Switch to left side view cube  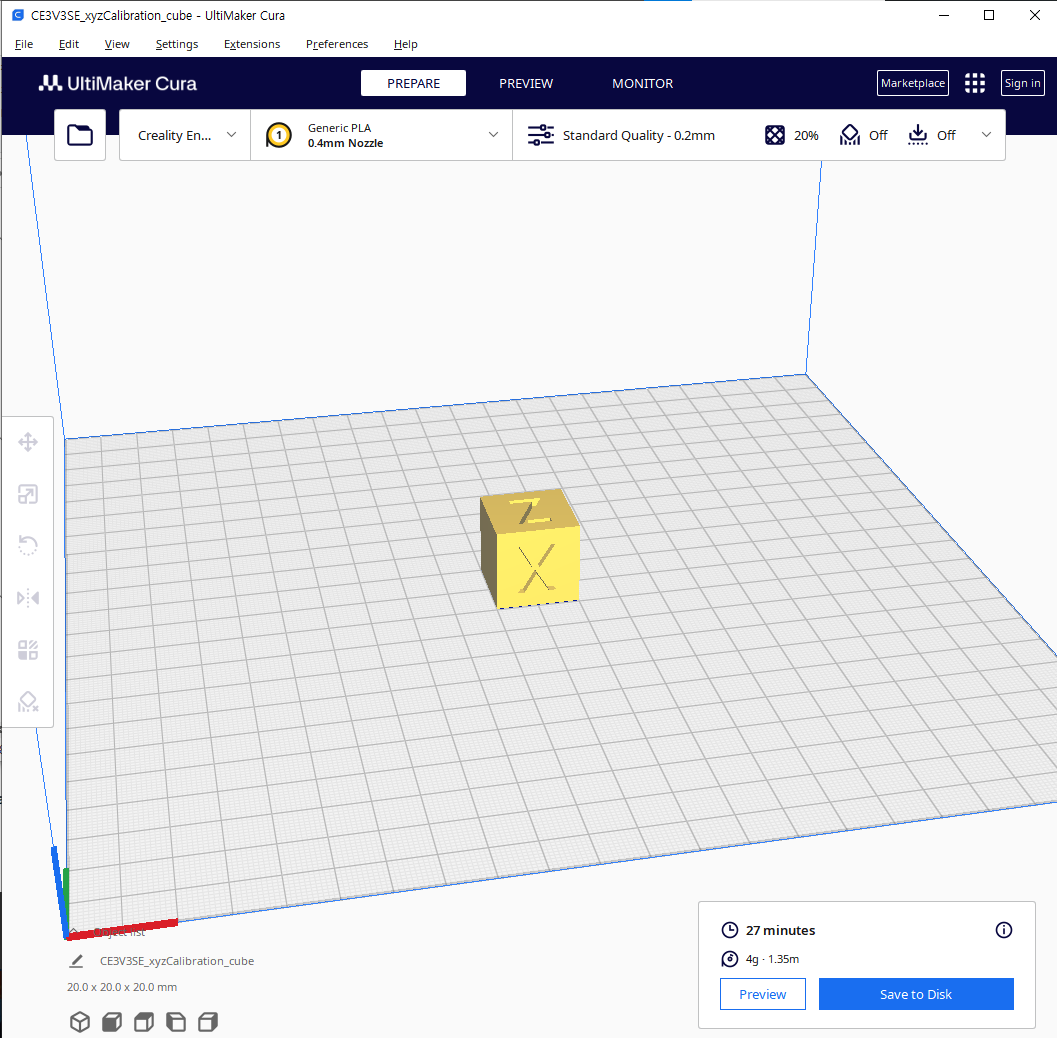(x=176, y=1022)
